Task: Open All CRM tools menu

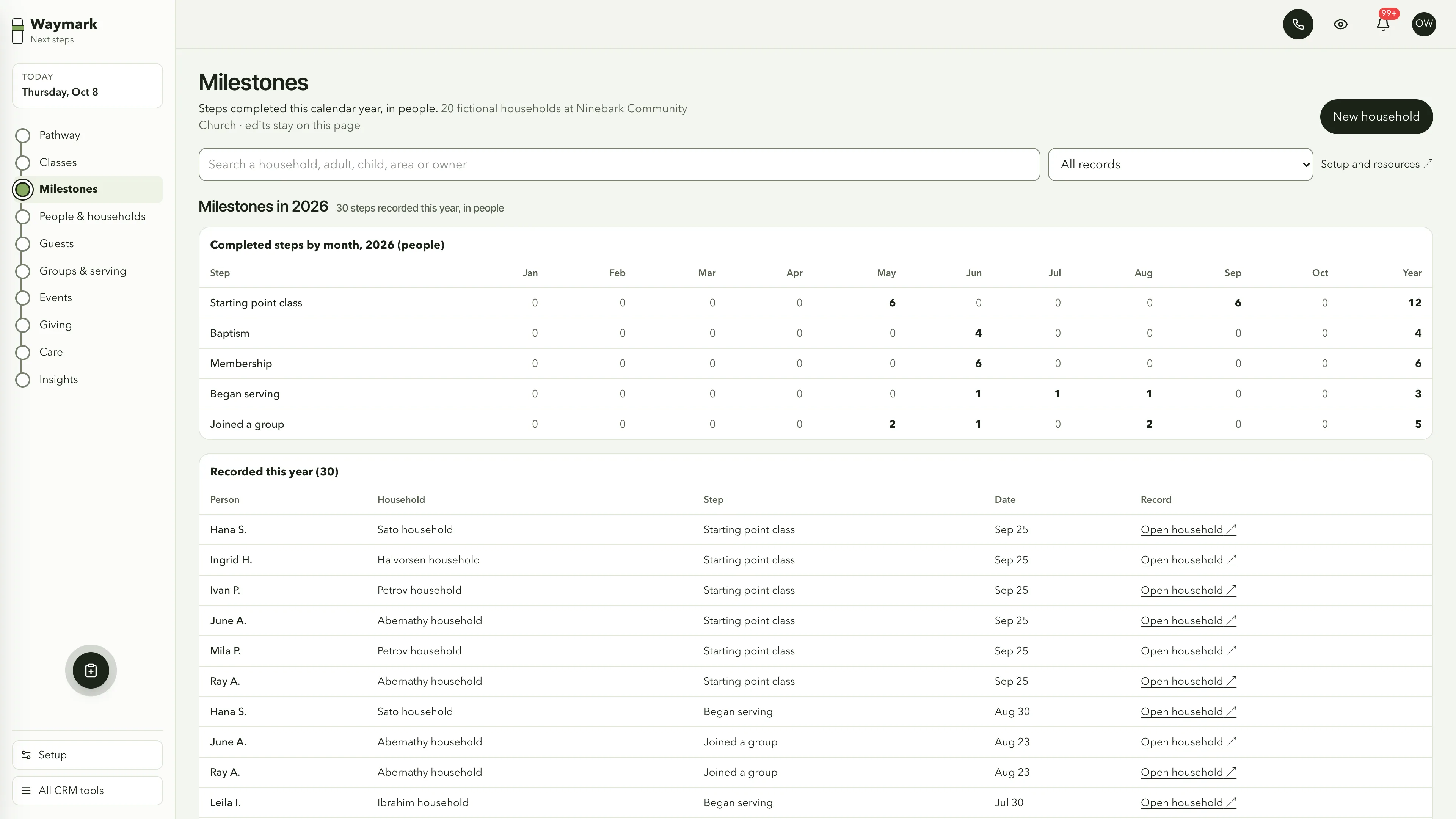Action: point(88,790)
